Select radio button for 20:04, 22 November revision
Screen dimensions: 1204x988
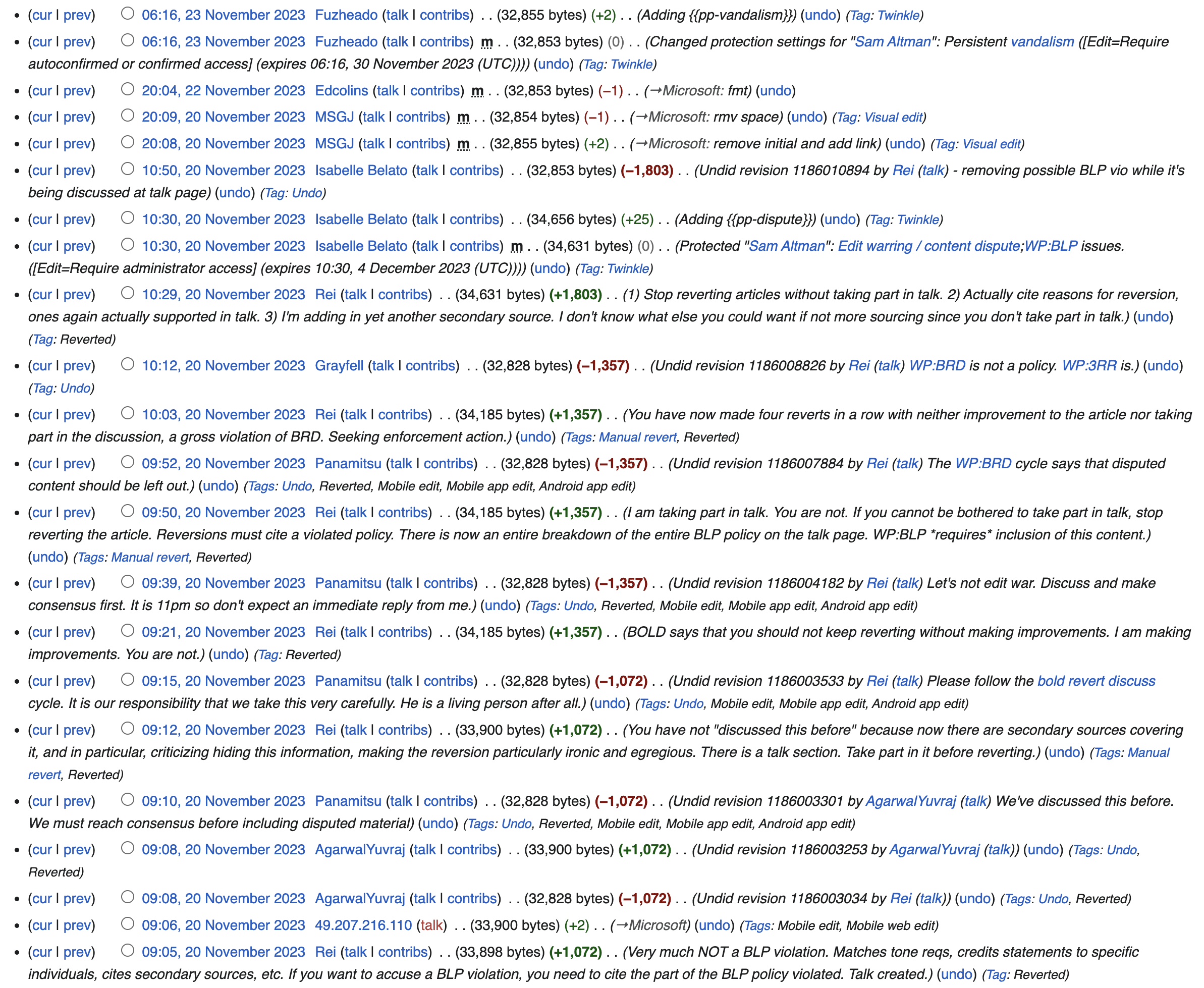point(128,89)
